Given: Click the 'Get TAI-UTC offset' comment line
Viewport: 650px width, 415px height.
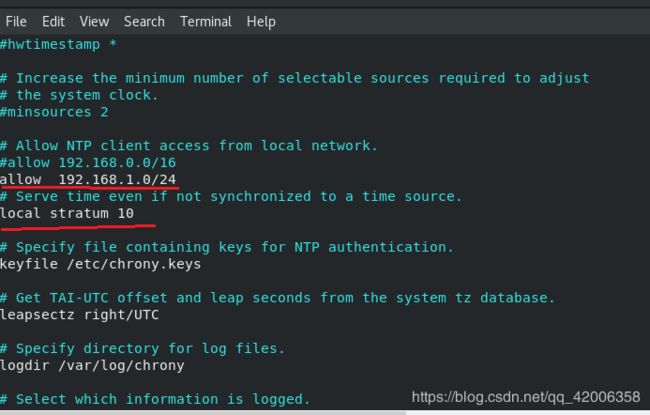Looking at the screenshot, I should (277, 298).
